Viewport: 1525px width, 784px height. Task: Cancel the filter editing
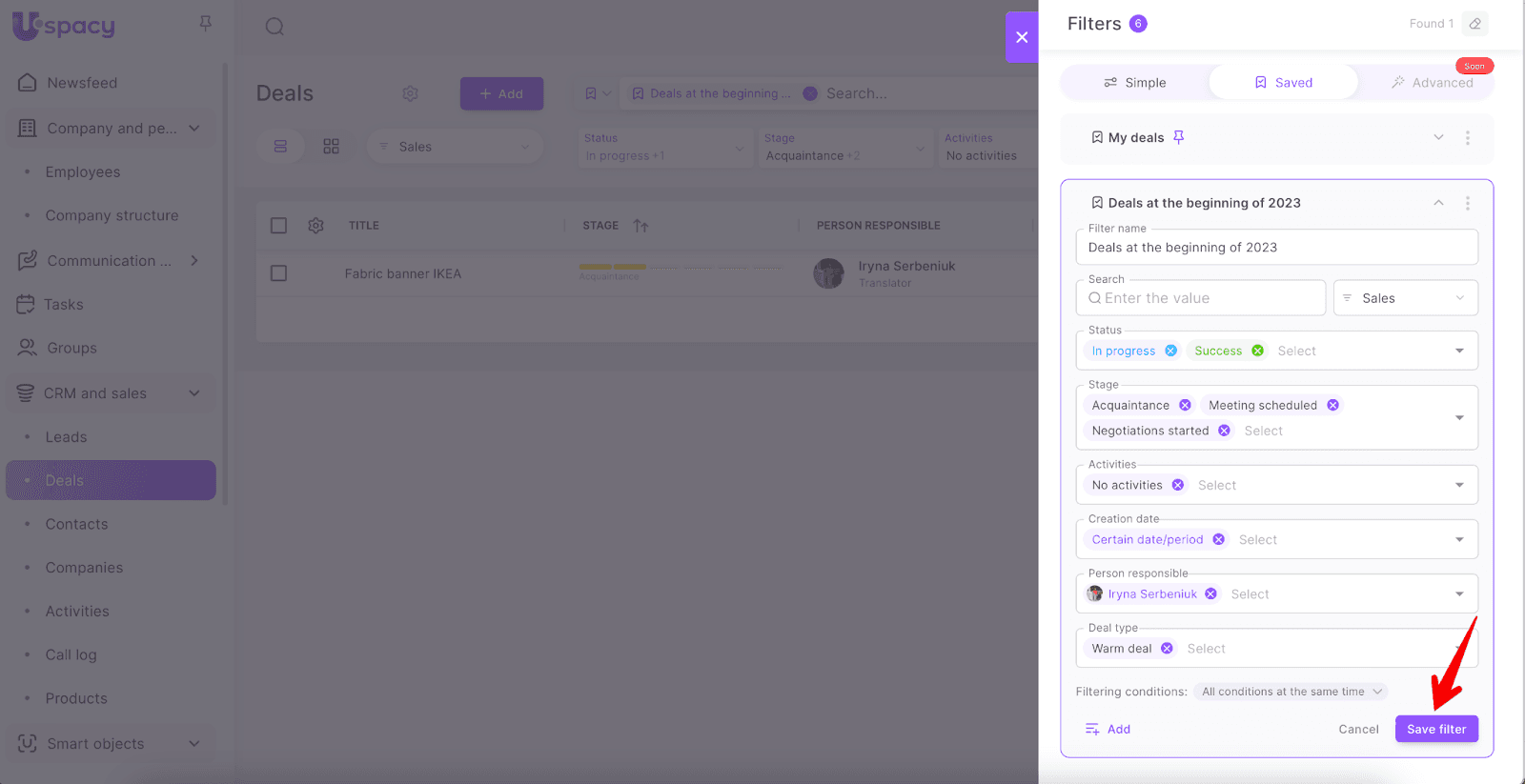(x=1358, y=730)
